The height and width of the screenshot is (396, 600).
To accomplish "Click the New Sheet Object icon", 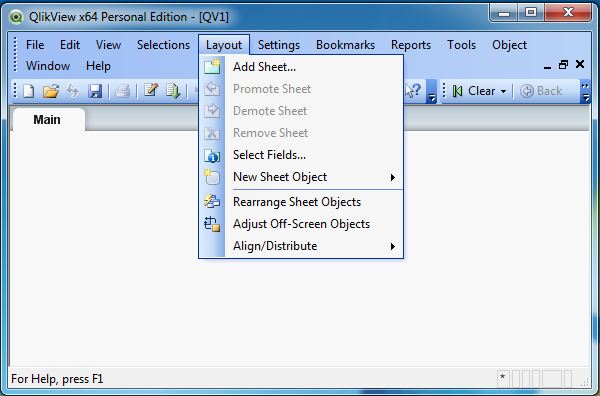I will coord(212,177).
